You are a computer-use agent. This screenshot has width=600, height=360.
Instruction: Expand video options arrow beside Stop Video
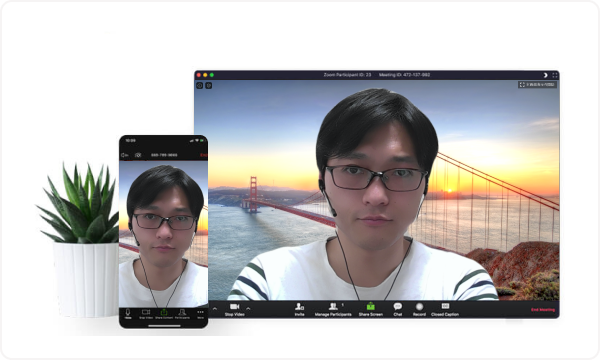[x=248, y=308]
